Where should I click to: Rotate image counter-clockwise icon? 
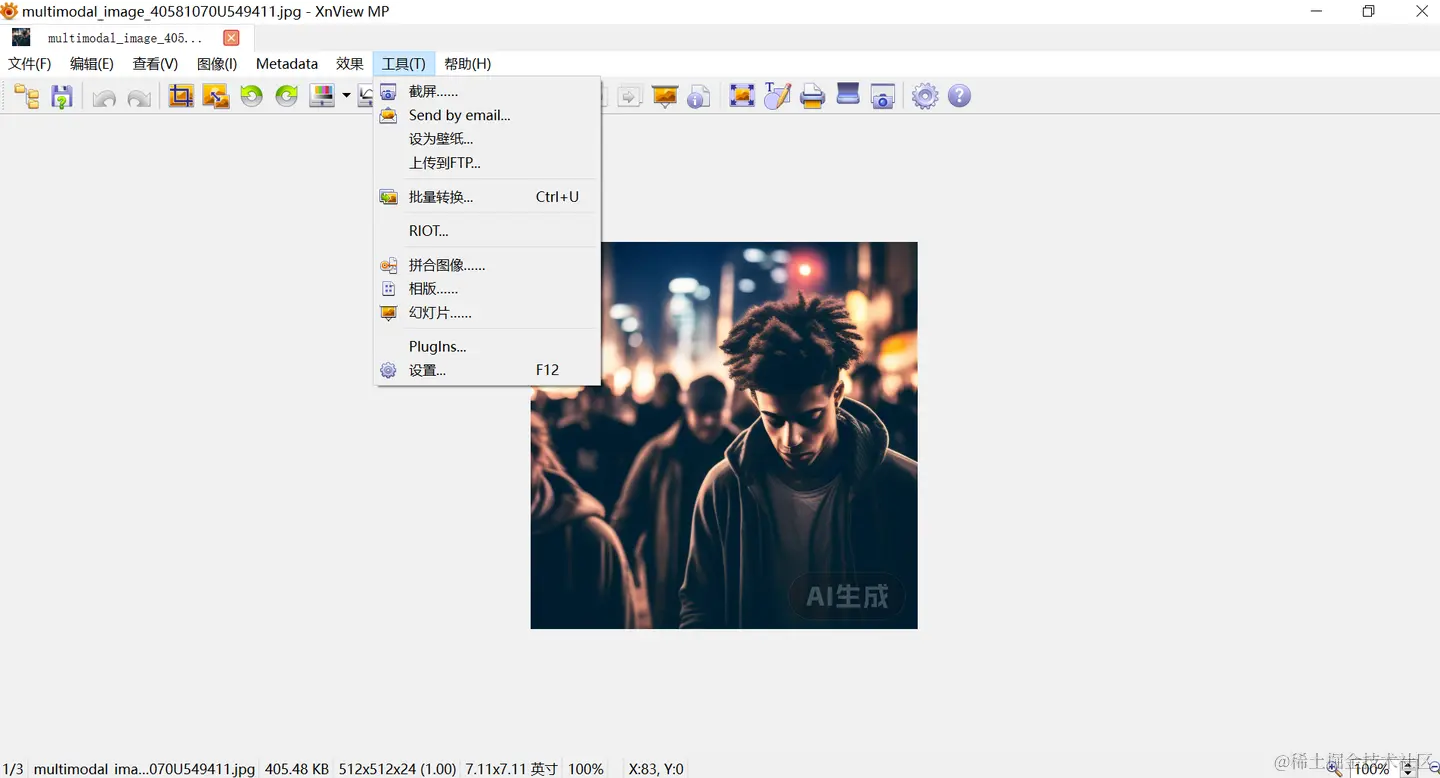[251, 96]
